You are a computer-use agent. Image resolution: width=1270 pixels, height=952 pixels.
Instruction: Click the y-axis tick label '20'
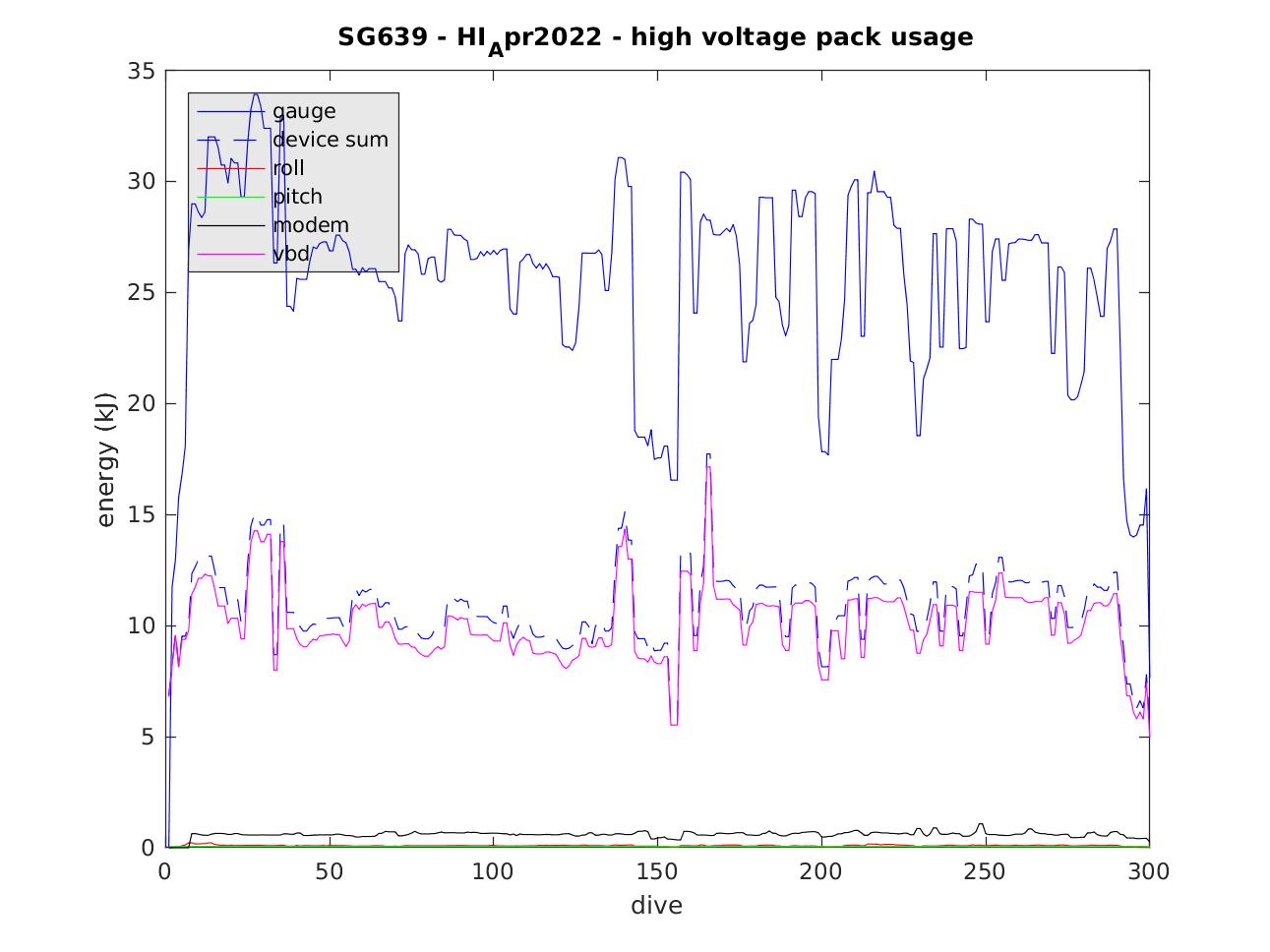[x=142, y=404]
